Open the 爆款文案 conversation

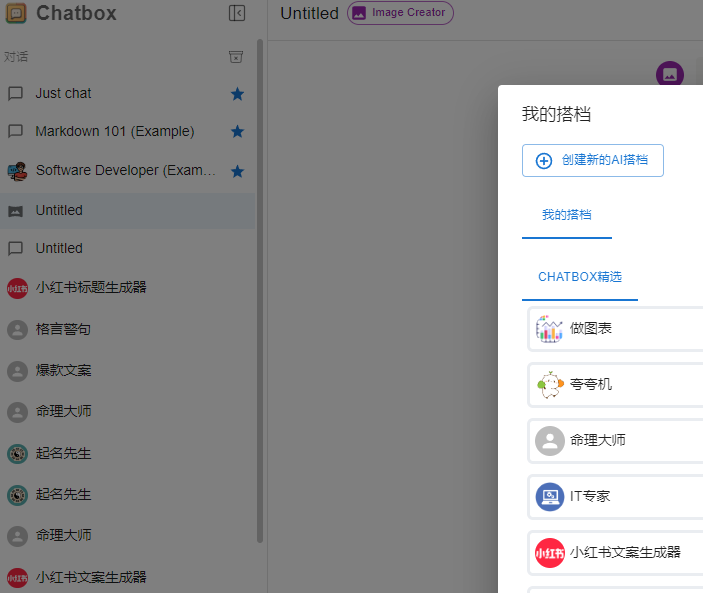(127, 371)
